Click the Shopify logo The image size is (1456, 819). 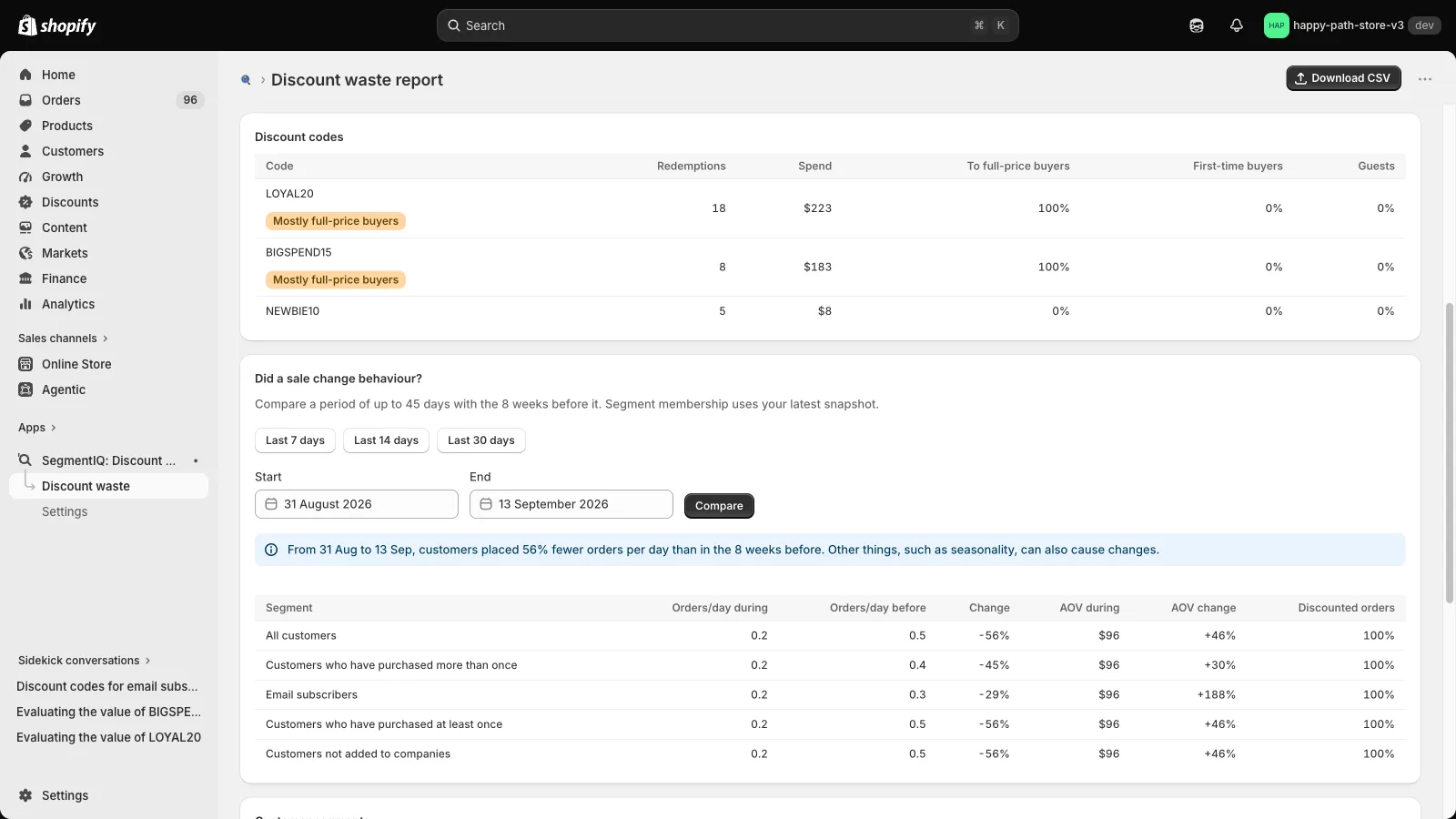(x=57, y=25)
